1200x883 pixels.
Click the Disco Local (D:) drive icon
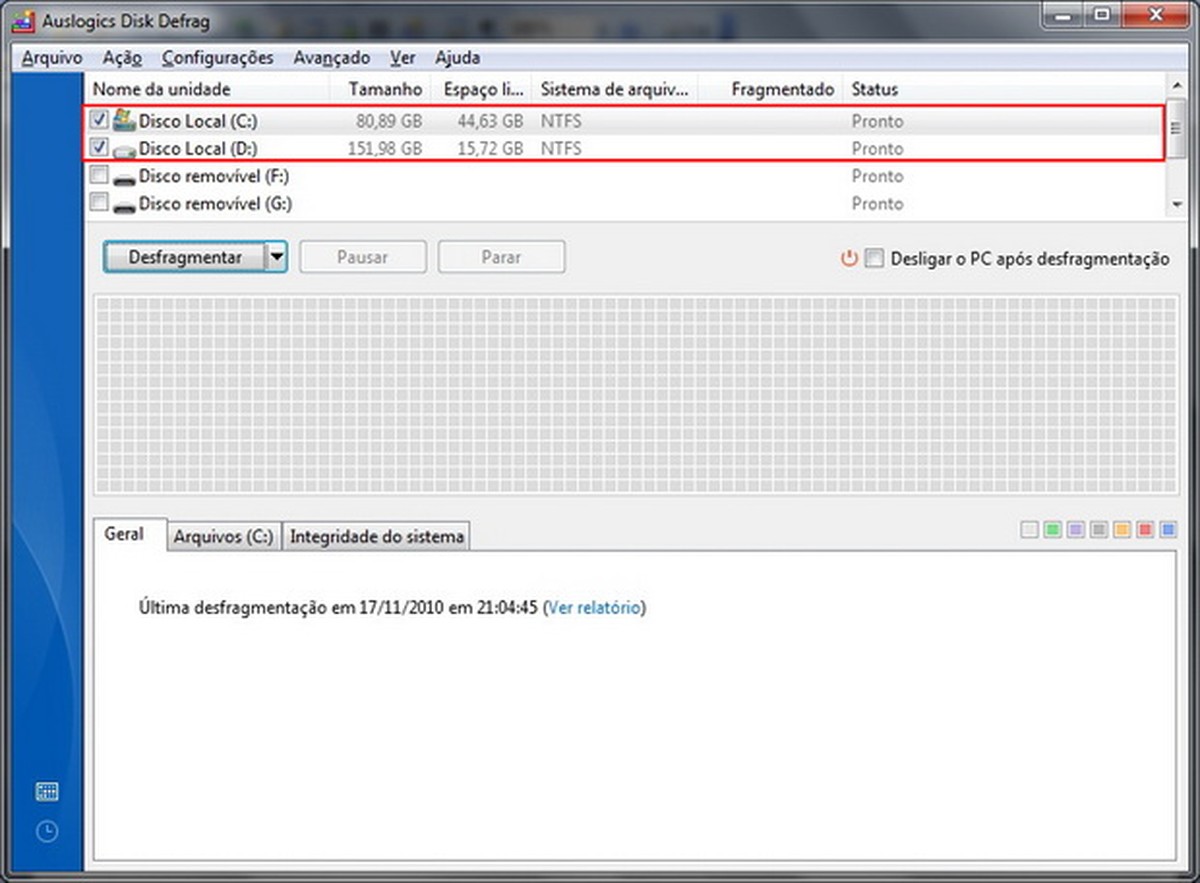tap(125, 148)
